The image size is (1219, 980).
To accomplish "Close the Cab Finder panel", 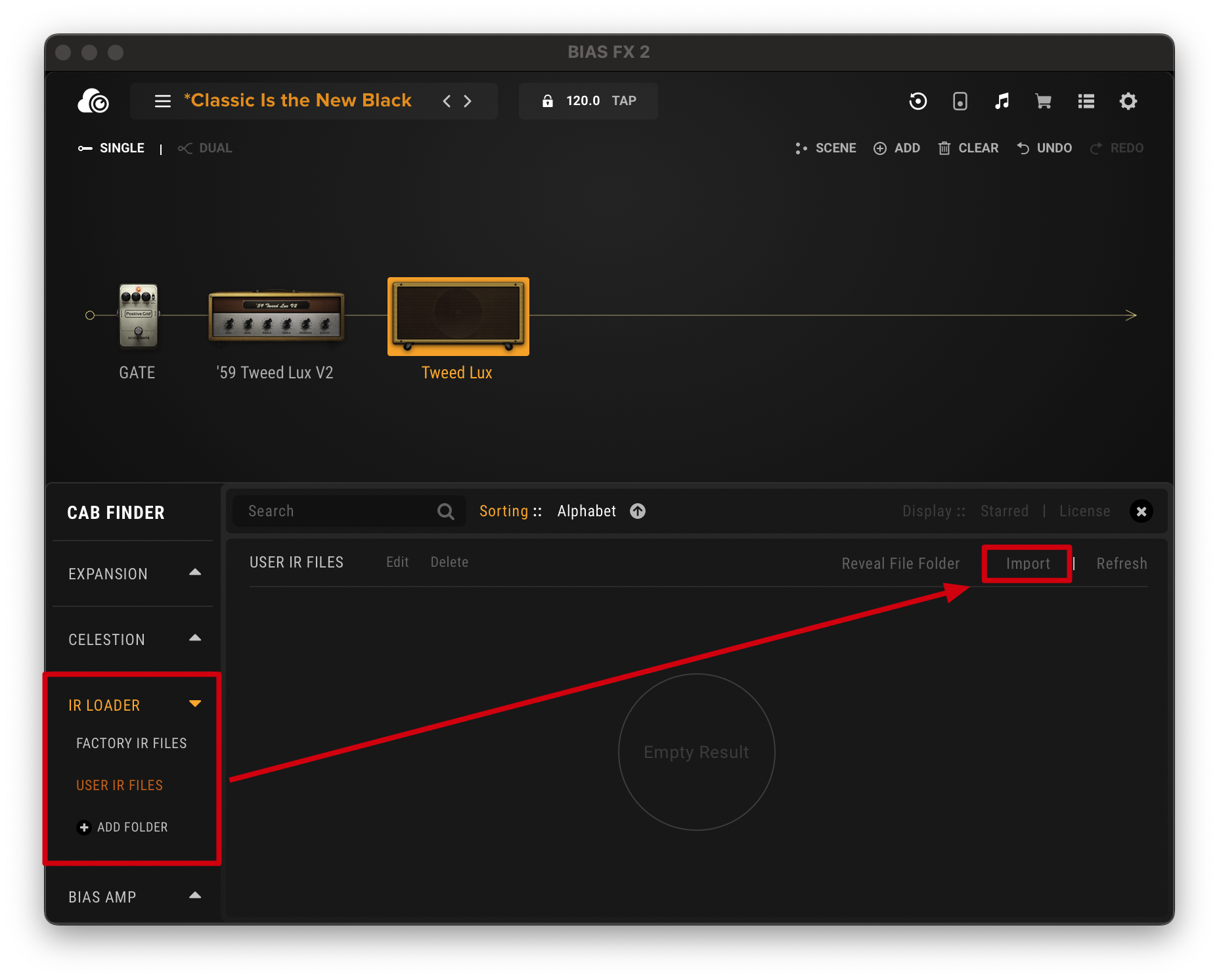I will [1141, 511].
